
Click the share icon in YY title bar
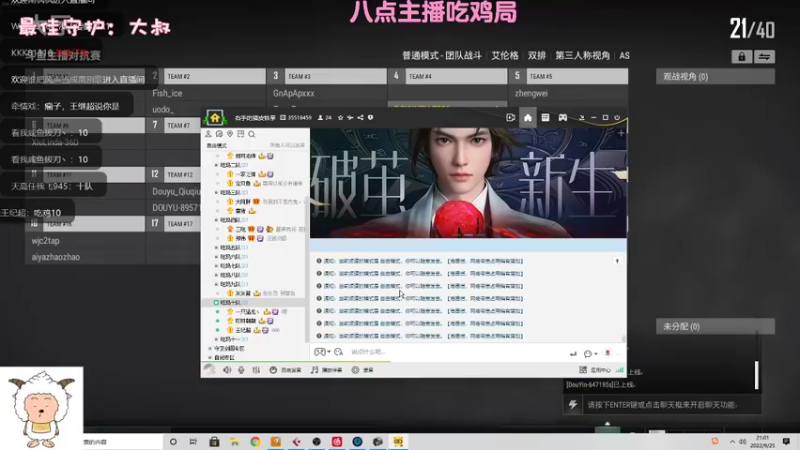pos(360,117)
